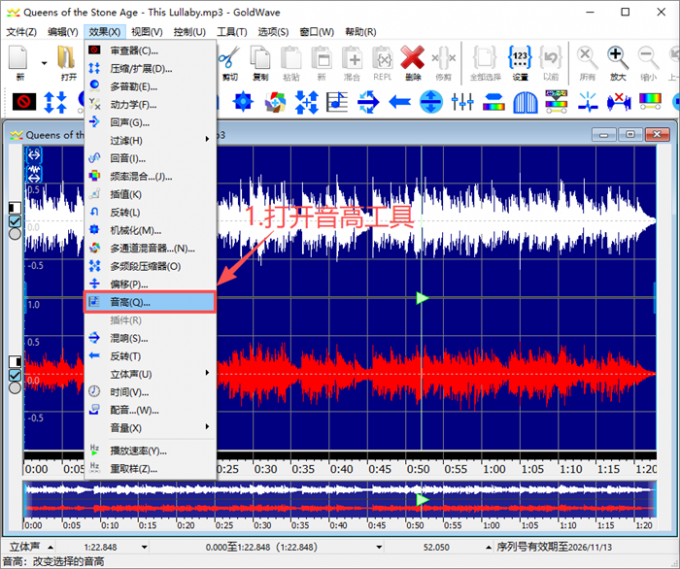Click 0:35 on the main time ruler
The height and width of the screenshot is (569, 680).
pos(303,469)
